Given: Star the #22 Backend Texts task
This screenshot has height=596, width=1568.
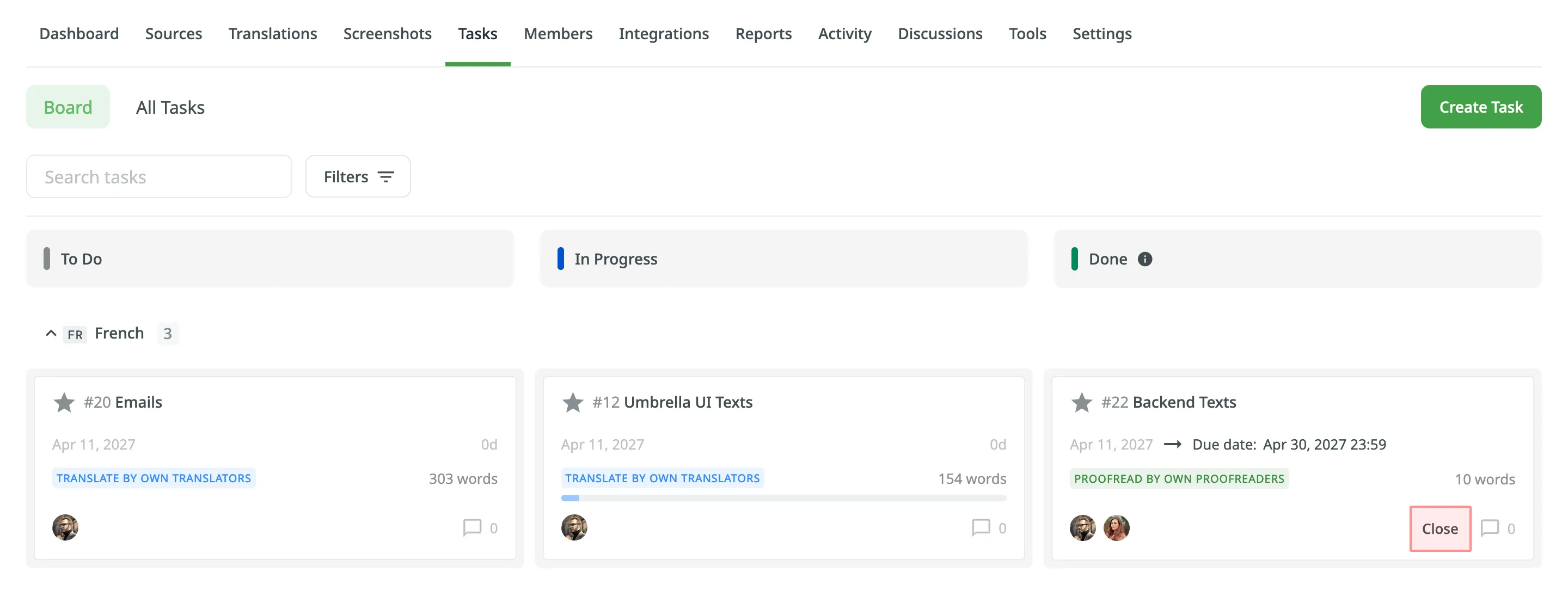Looking at the screenshot, I should tap(1081, 402).
